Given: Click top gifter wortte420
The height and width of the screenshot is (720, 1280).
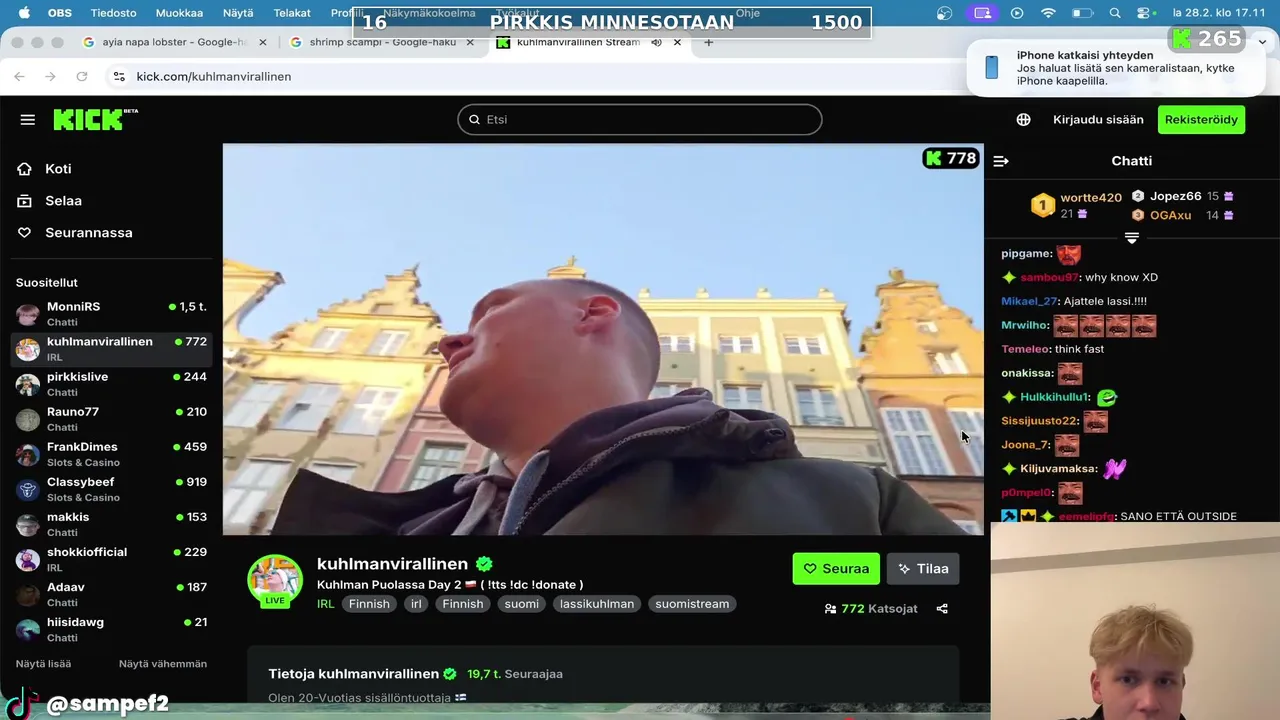Looking at the screenshot, I should [x=1090, y=198].
